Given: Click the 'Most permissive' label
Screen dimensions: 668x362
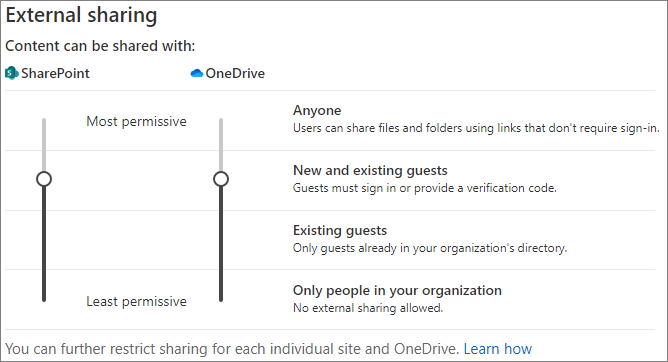Looking at the screenshot, I should [136, 121].
